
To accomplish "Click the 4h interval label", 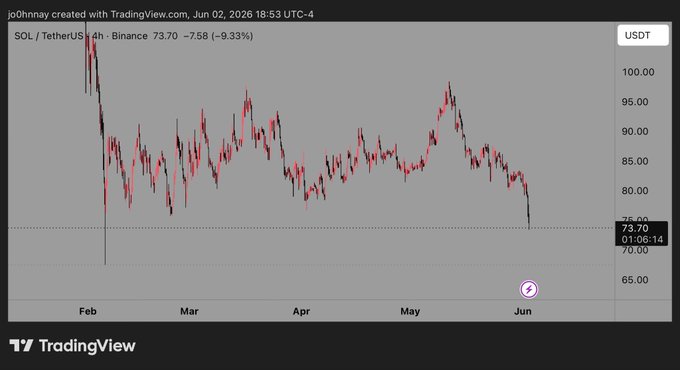I will click(x=97, y=36).
